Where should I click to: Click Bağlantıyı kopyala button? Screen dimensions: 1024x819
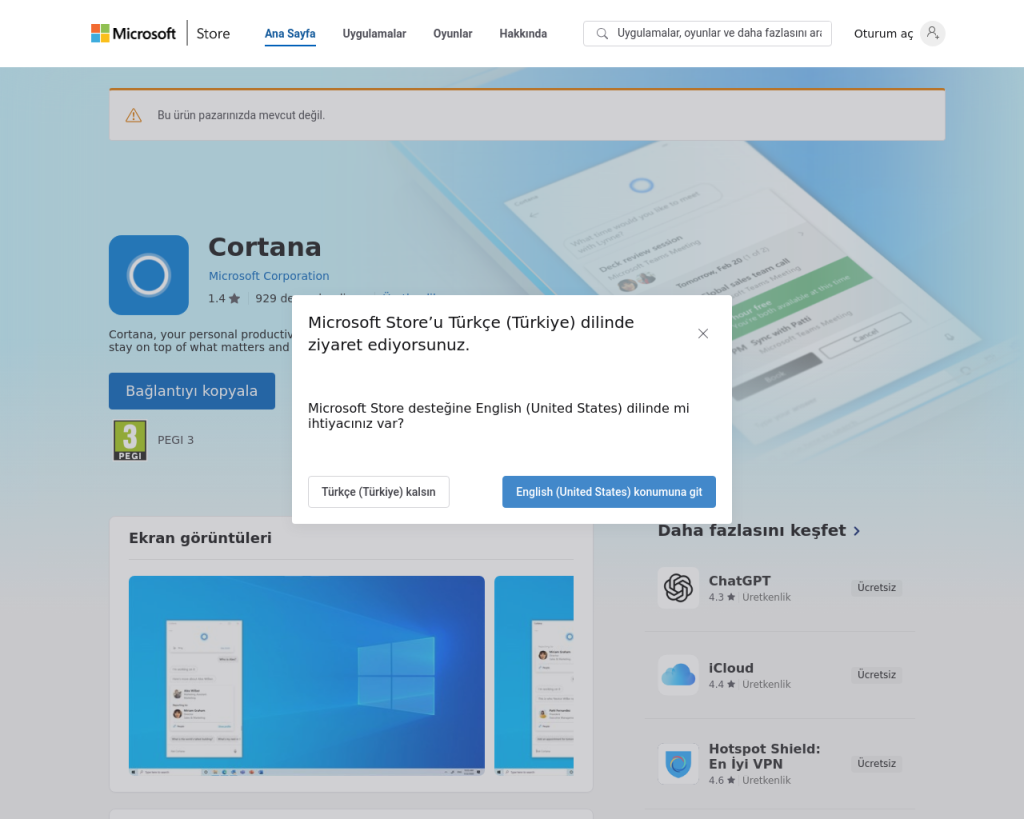(192, 391)
